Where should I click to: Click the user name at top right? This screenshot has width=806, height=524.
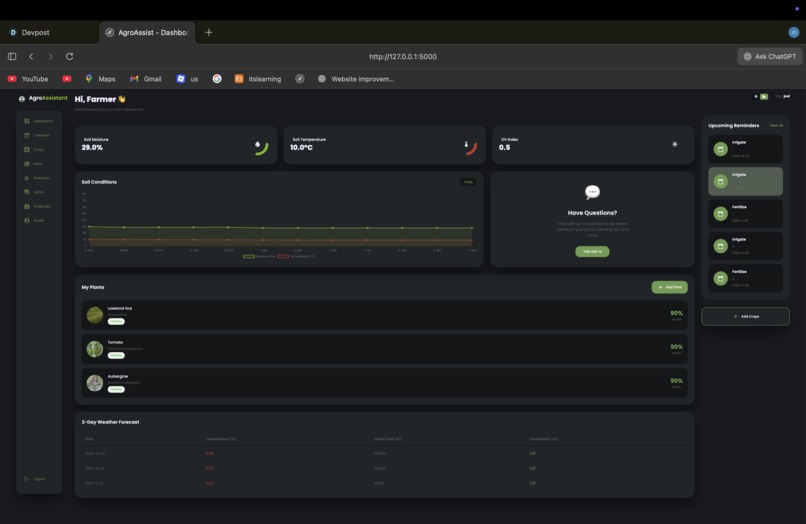786,96
